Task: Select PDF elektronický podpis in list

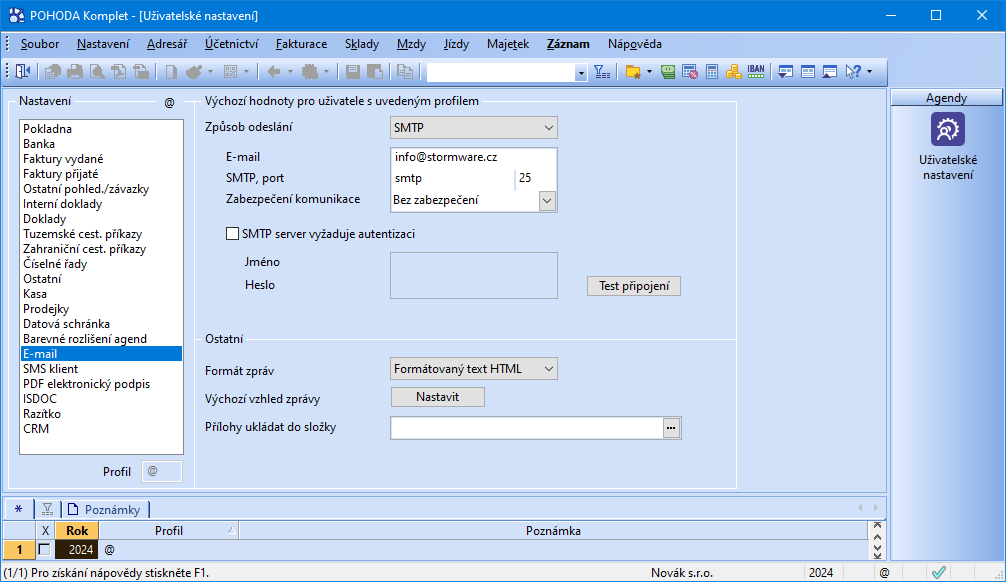Action: click(x=101, y=384)
